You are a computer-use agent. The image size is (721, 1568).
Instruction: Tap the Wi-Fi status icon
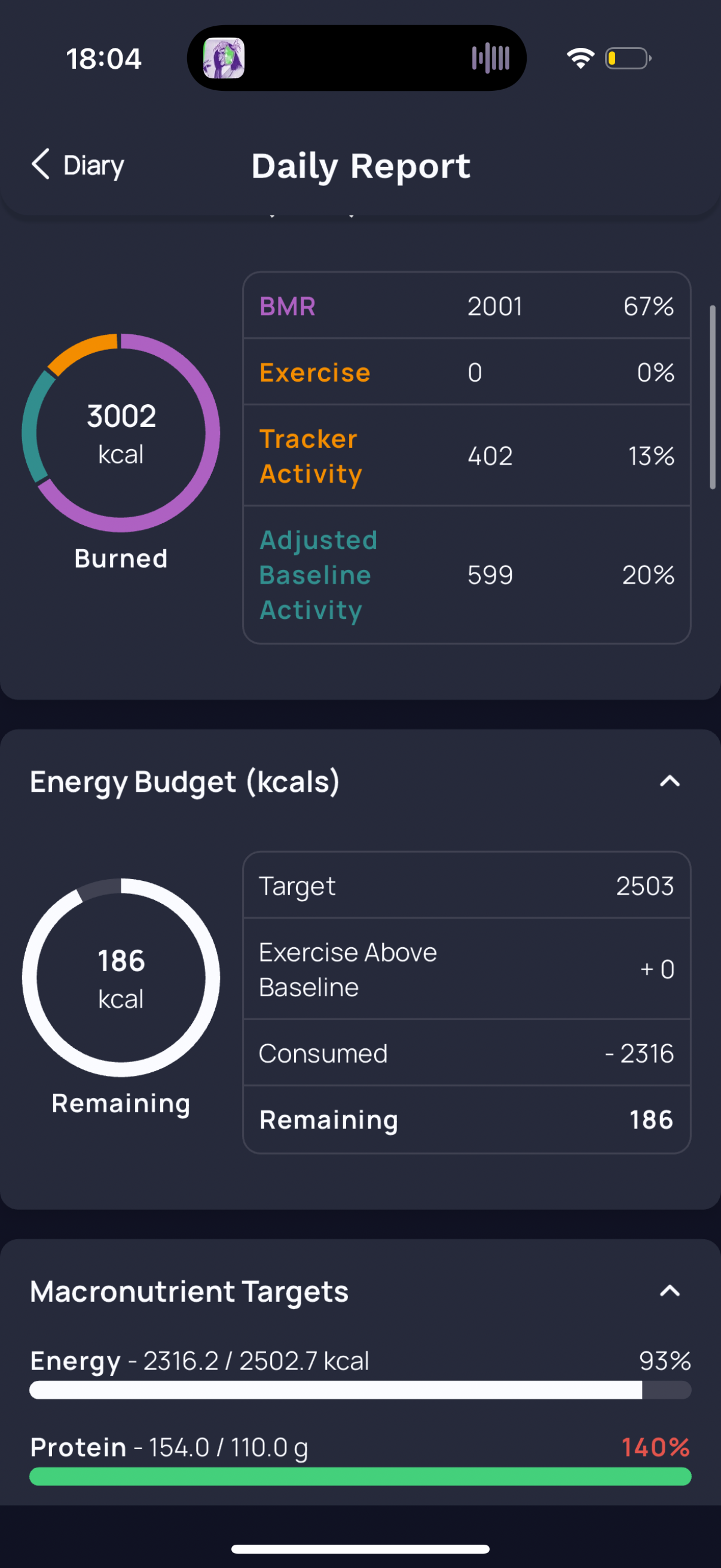pos(581,59)
